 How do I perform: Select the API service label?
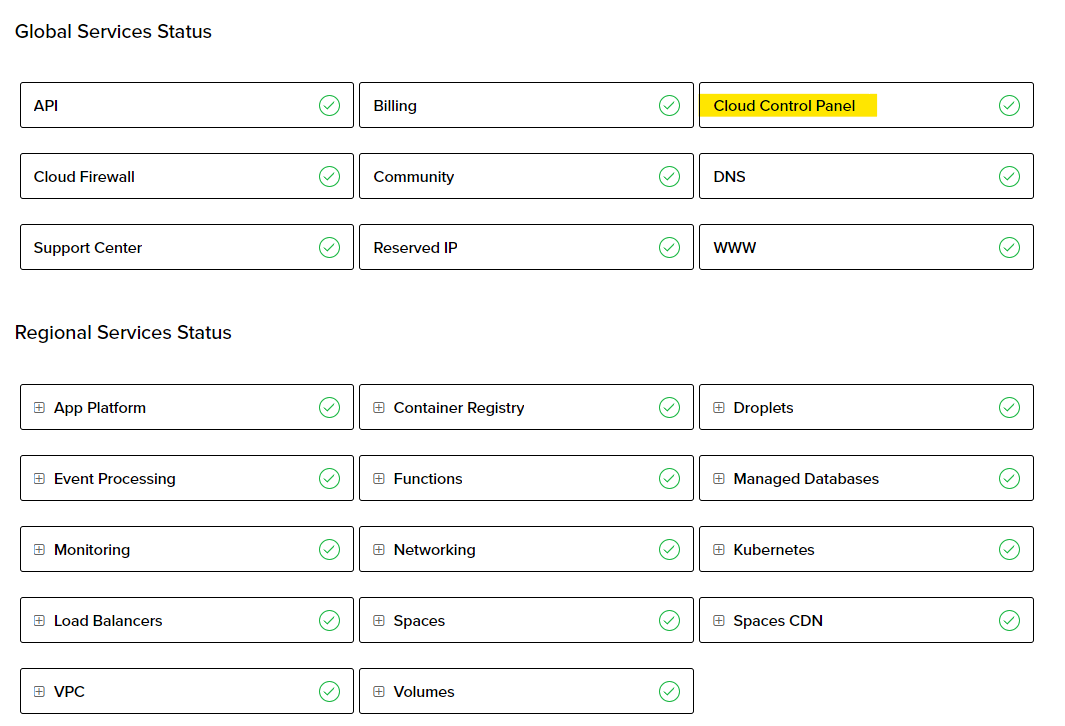pyautogui.click(x=46, y=106)
